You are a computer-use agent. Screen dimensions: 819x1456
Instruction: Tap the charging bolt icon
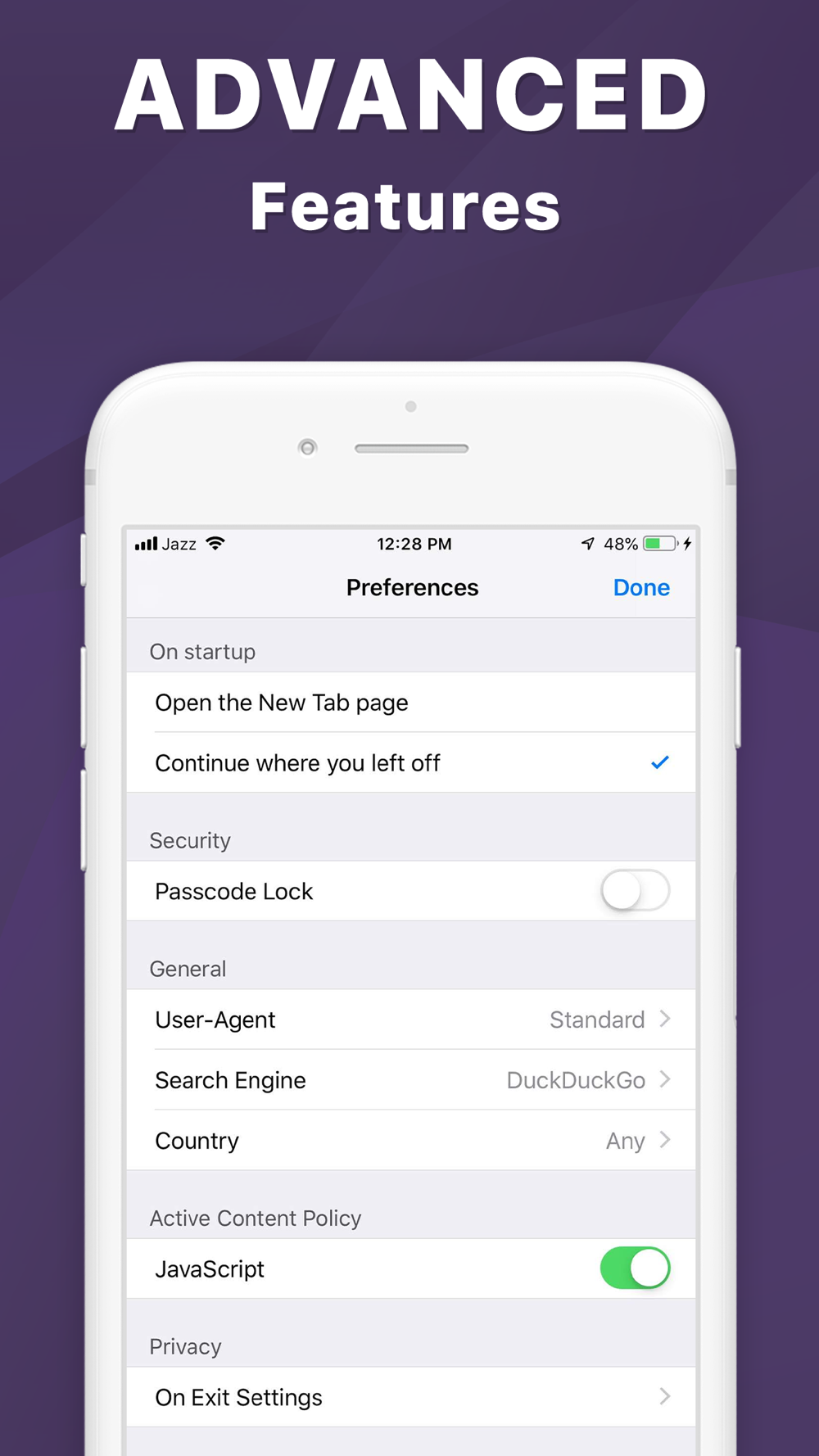pos(688,543)
